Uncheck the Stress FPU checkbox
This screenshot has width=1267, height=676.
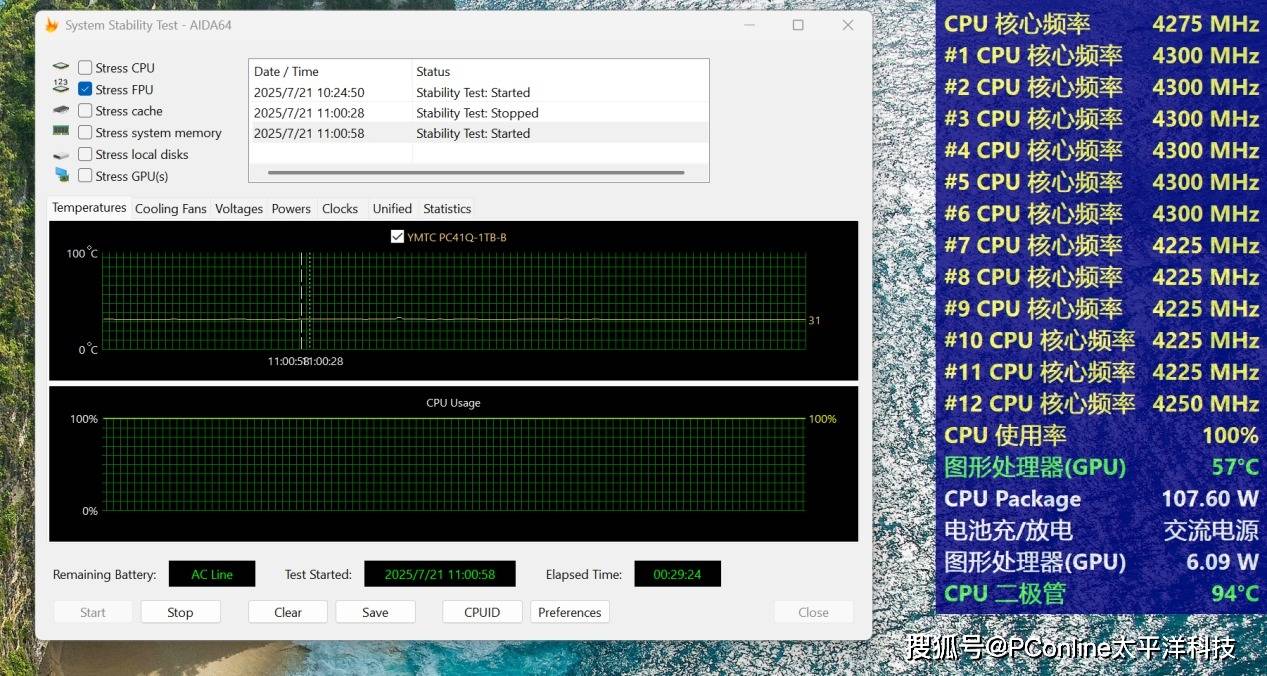pyautogui.click(x=85, y=89)
